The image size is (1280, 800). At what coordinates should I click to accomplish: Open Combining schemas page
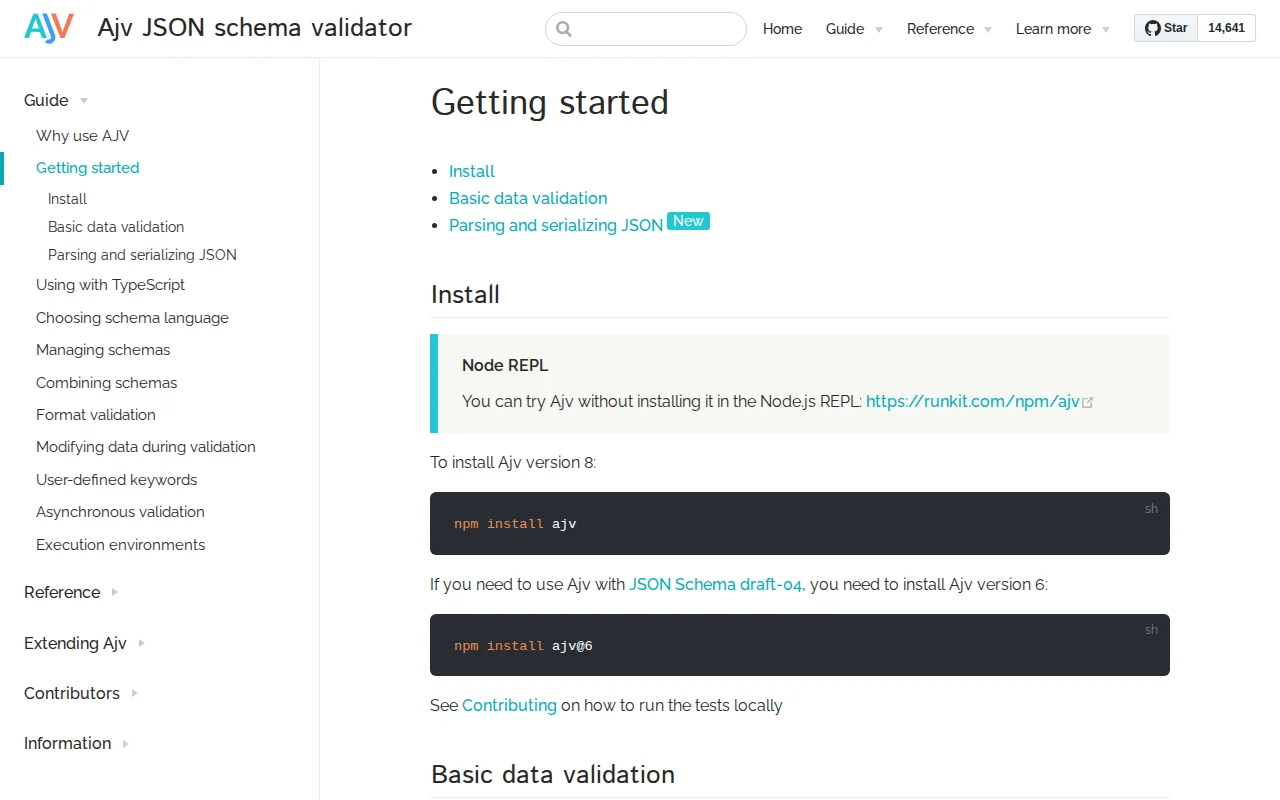click(x=106, y=383)
